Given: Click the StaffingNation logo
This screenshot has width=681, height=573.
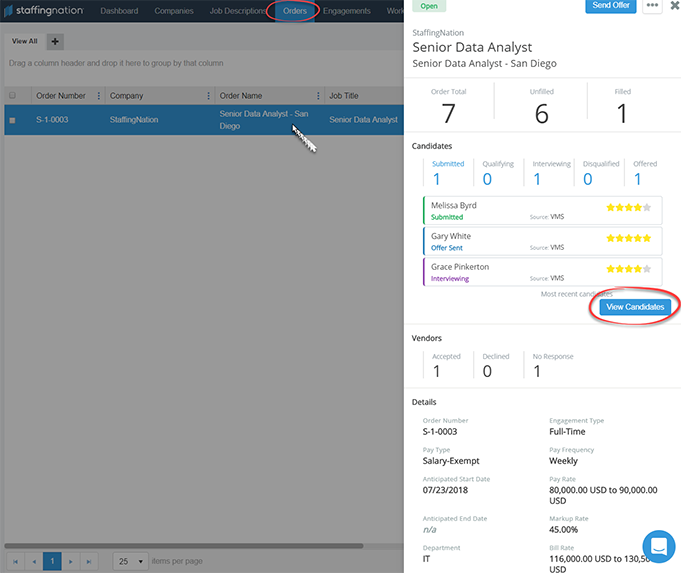Looking at the screenshot, I should point(42,11).
